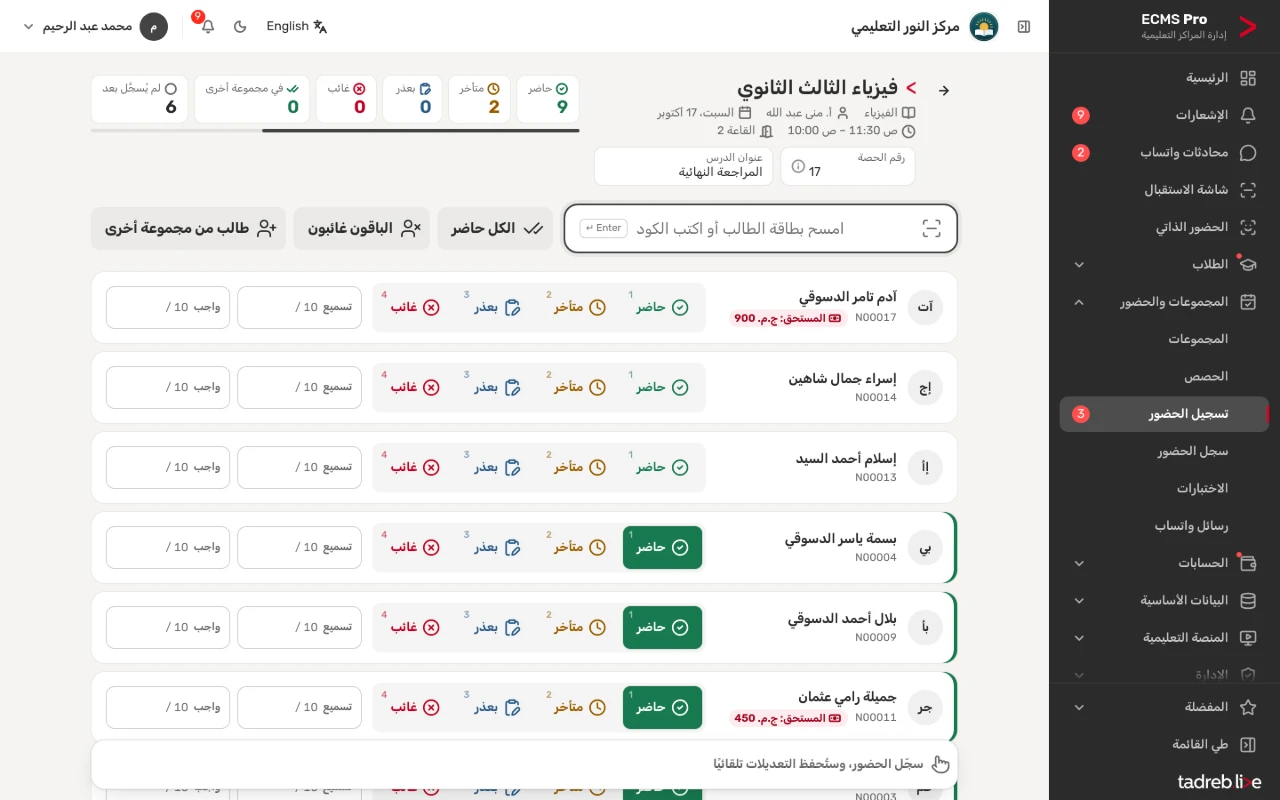Viewport: 1280px width, 800px height.
Task: Click the الكل حاضر button
Action: click(495, 229)
